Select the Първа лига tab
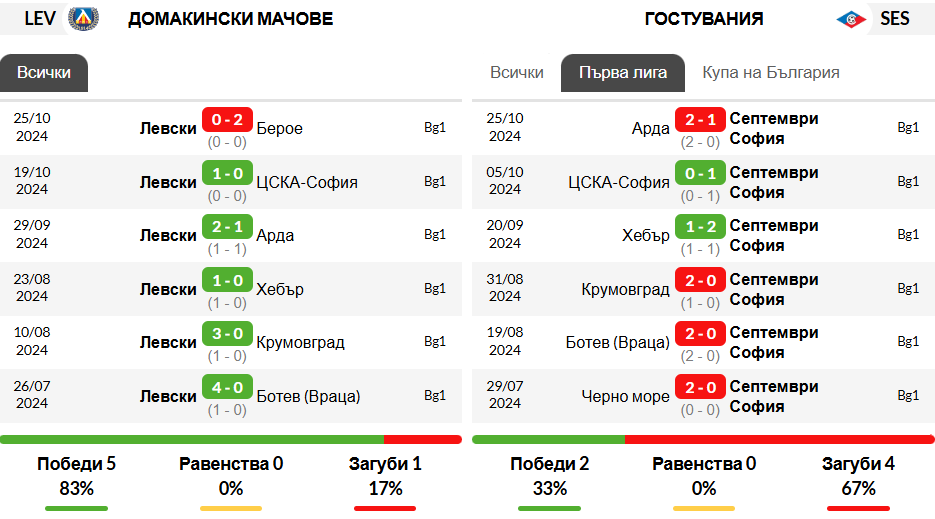935x519 pixels. [x=623, y=73]
